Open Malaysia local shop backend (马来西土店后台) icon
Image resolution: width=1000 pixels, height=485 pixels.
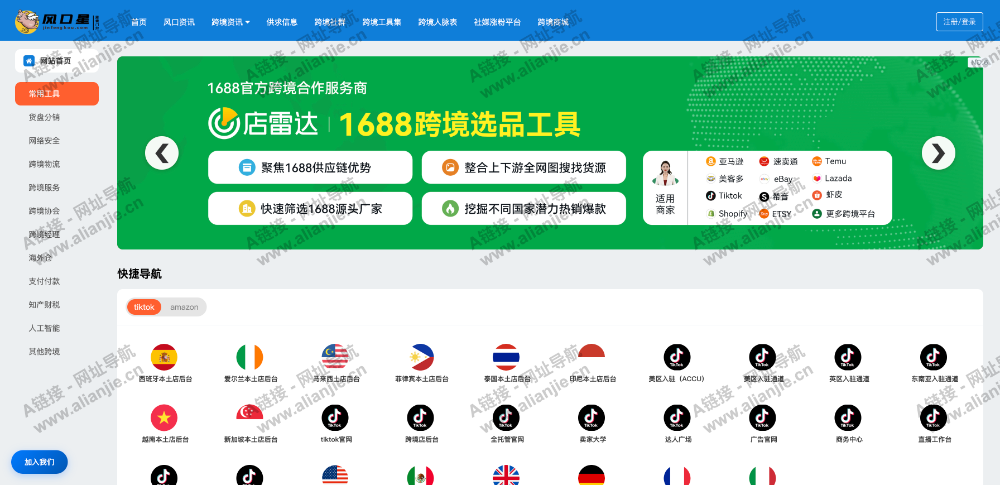[x=335, y=357]
